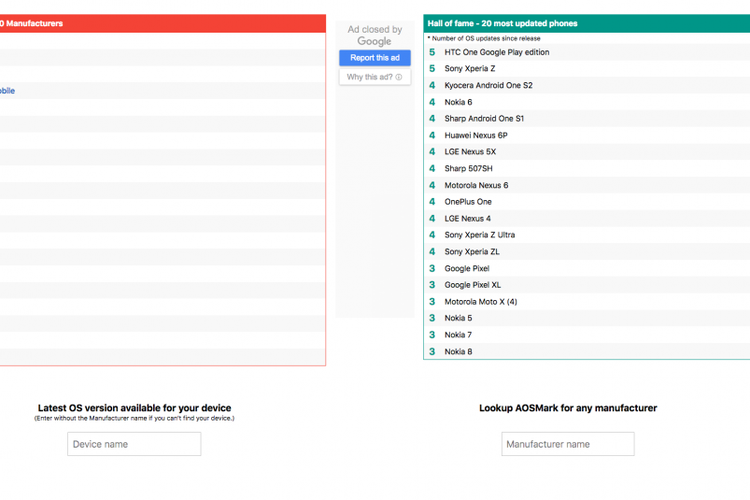Select the Nokia 8 row

458,352
